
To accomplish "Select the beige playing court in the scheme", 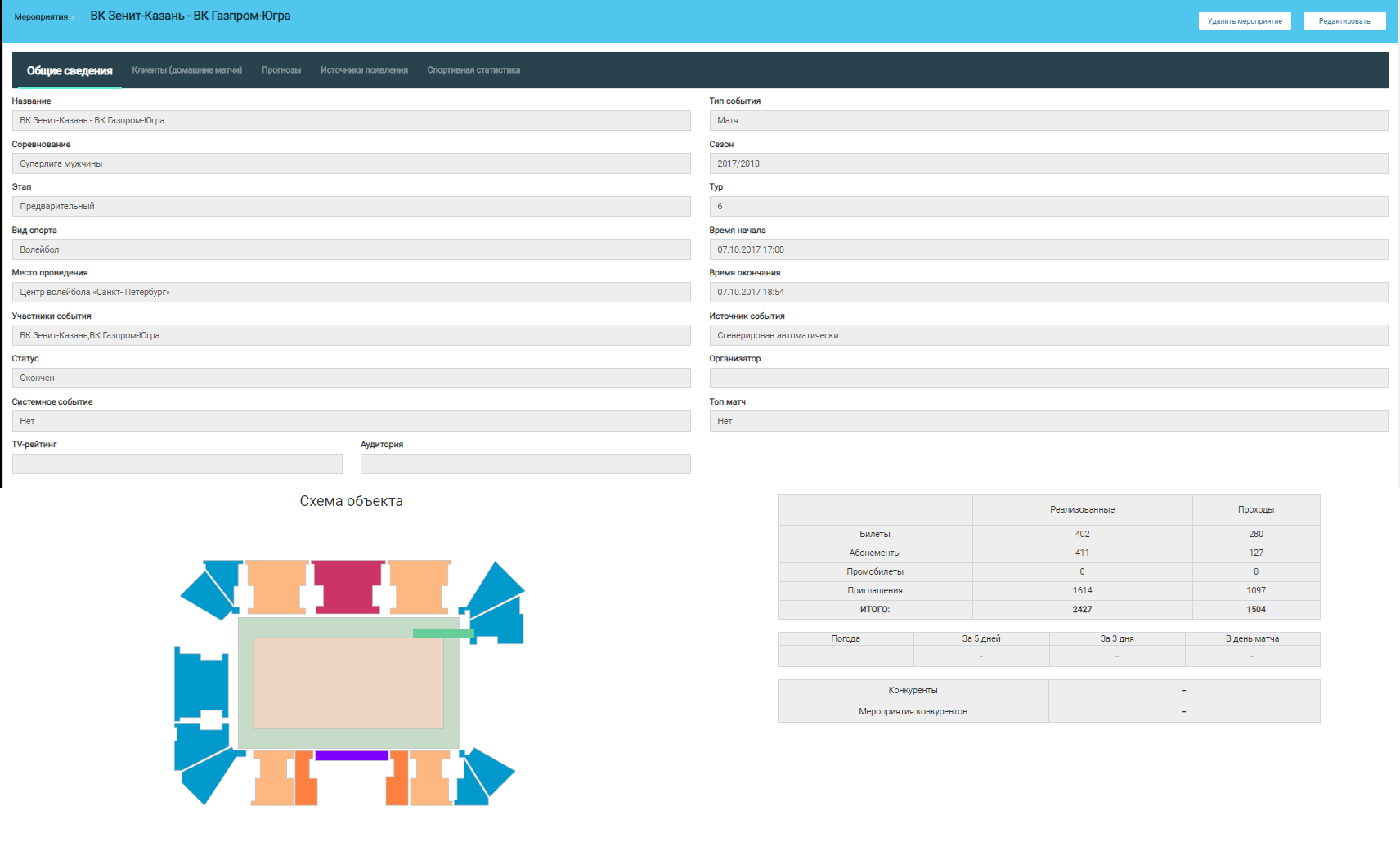I will 348,683.
